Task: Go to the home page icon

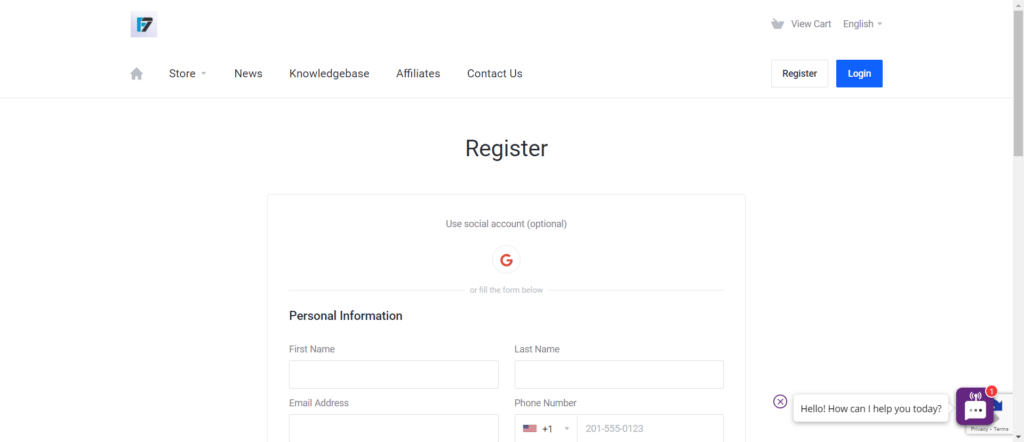Action: pos(137,73)
